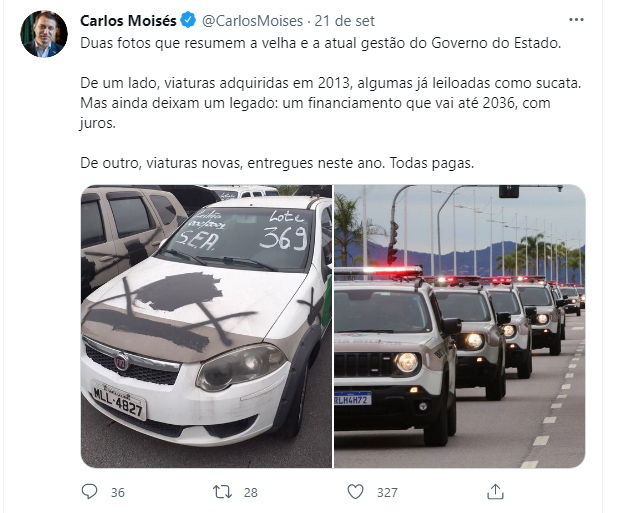
Task: Click the 327 likes count
Action: point(387,493)
